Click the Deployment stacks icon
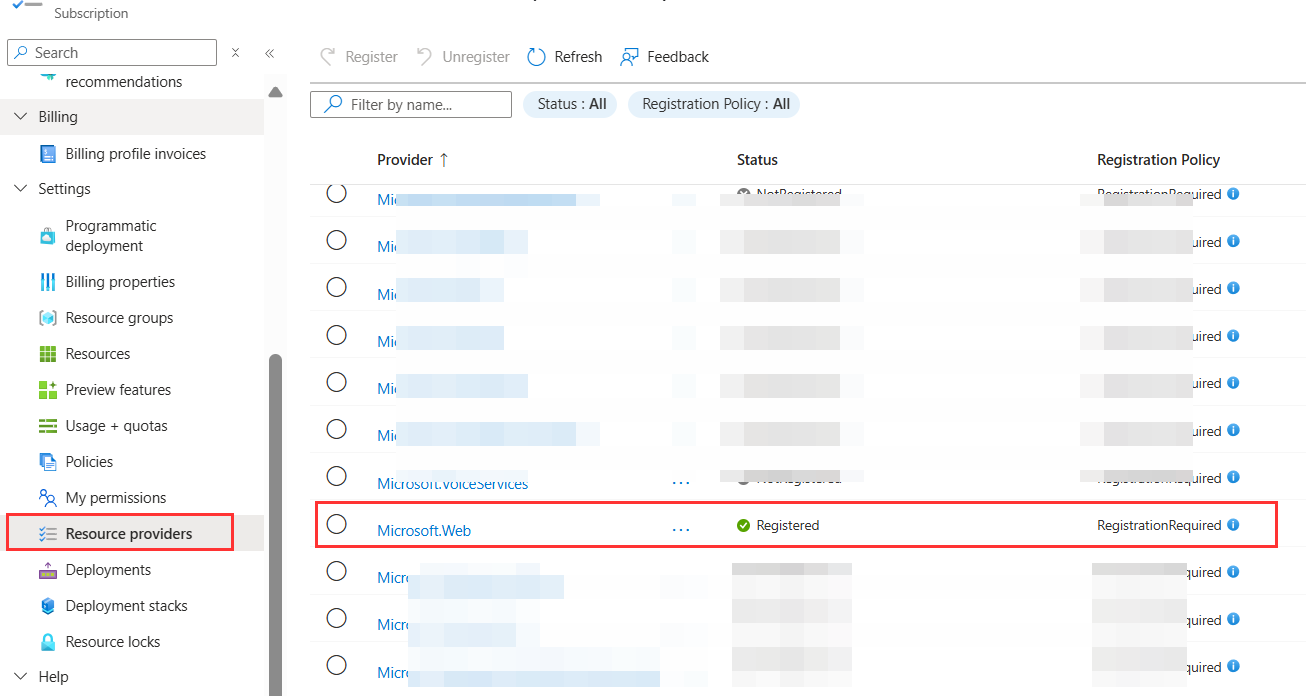 click(x=48, y=606)
